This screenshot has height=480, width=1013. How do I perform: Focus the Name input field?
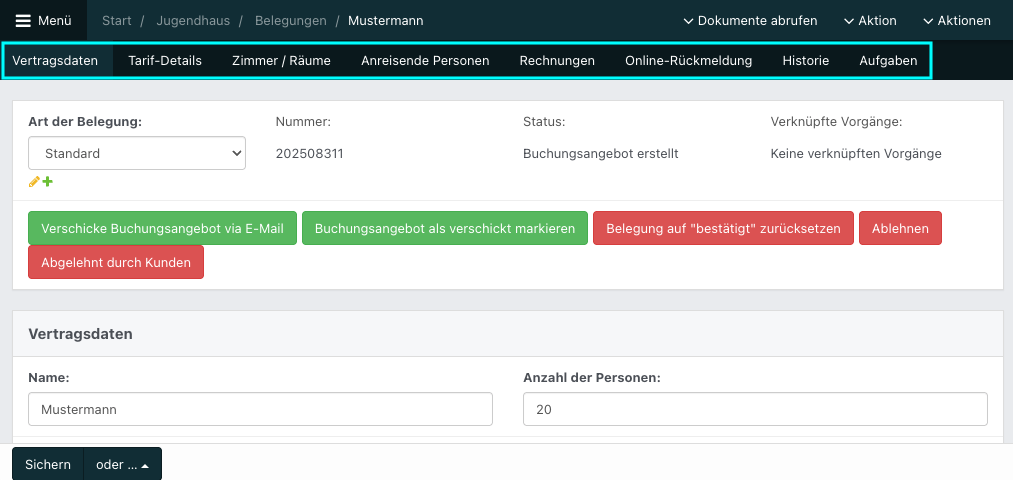[x=260, y=409]
